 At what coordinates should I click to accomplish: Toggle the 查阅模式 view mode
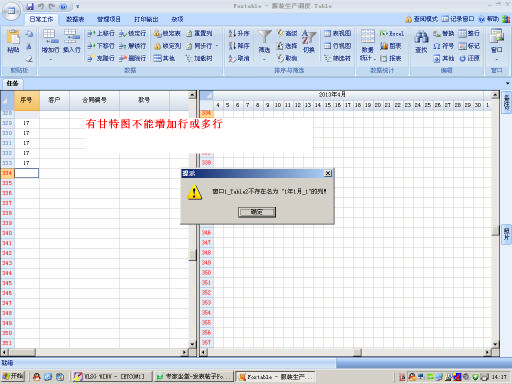422,19
